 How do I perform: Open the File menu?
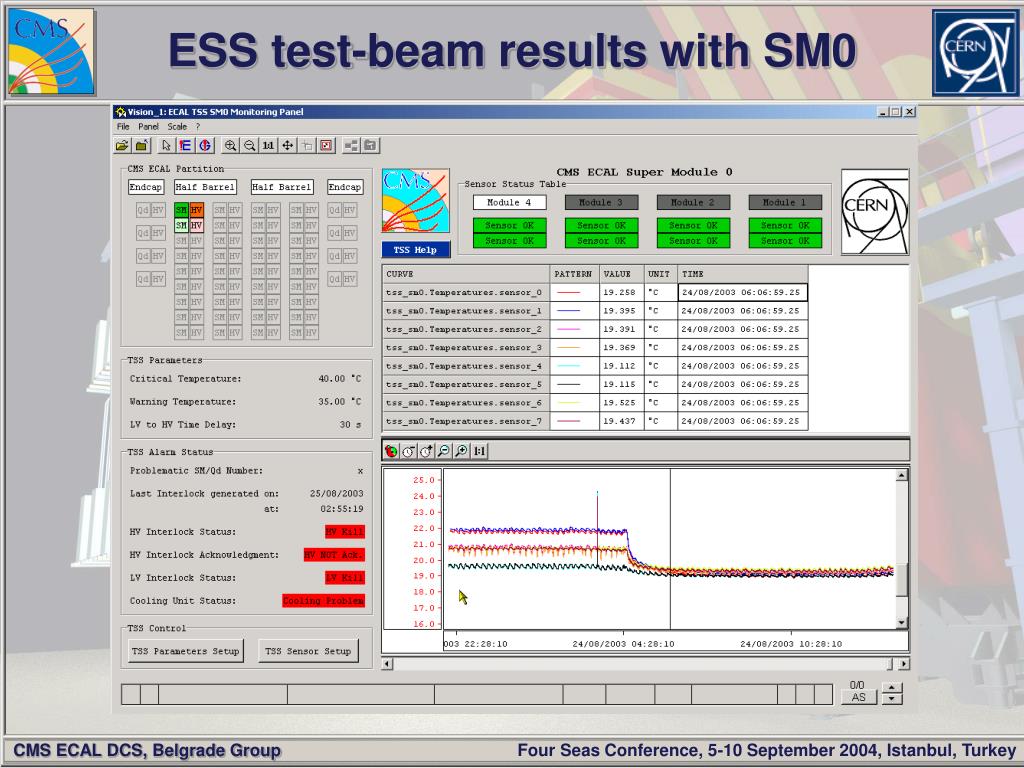click(123, 127)
